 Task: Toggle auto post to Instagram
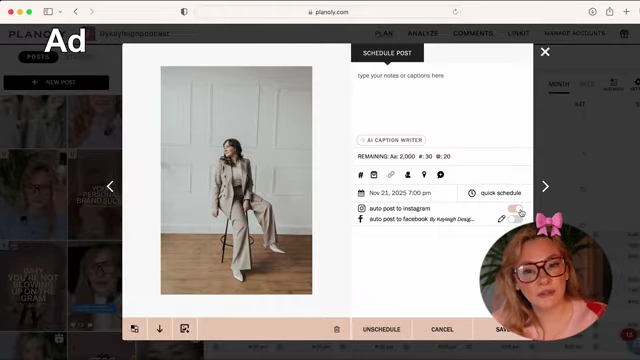click(515, 209)
